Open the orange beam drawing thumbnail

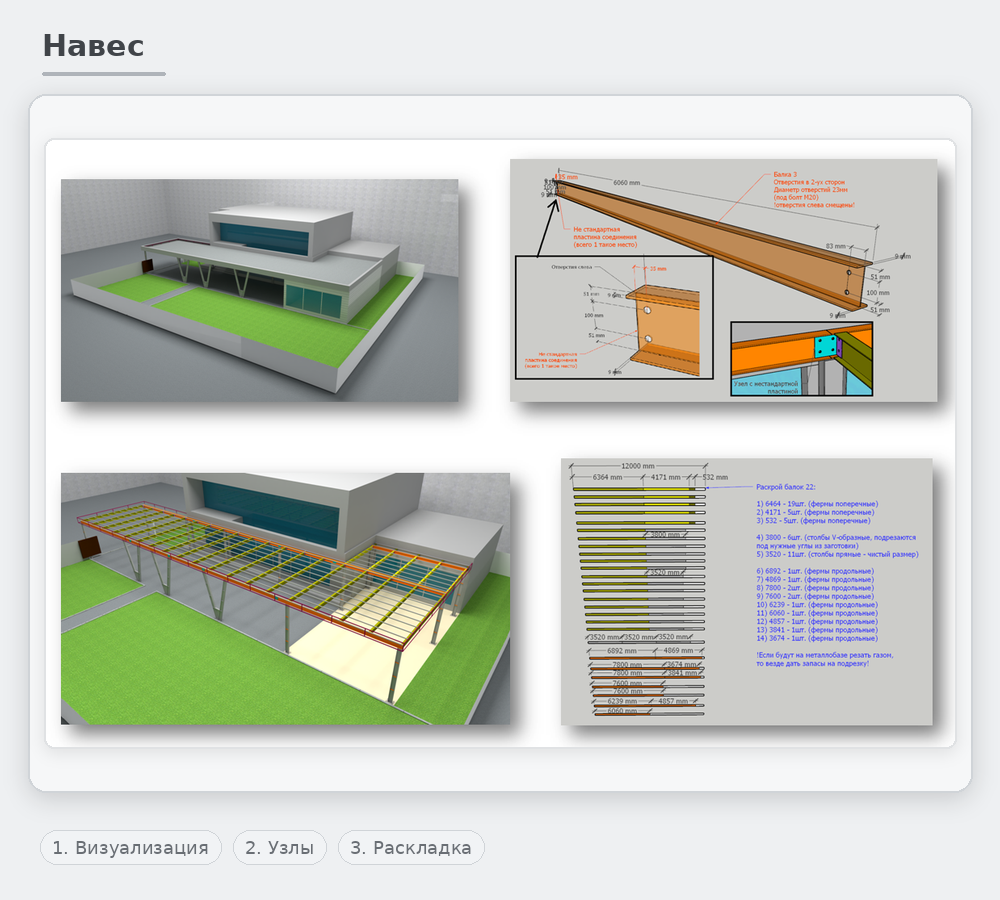[x=723, y=280]
